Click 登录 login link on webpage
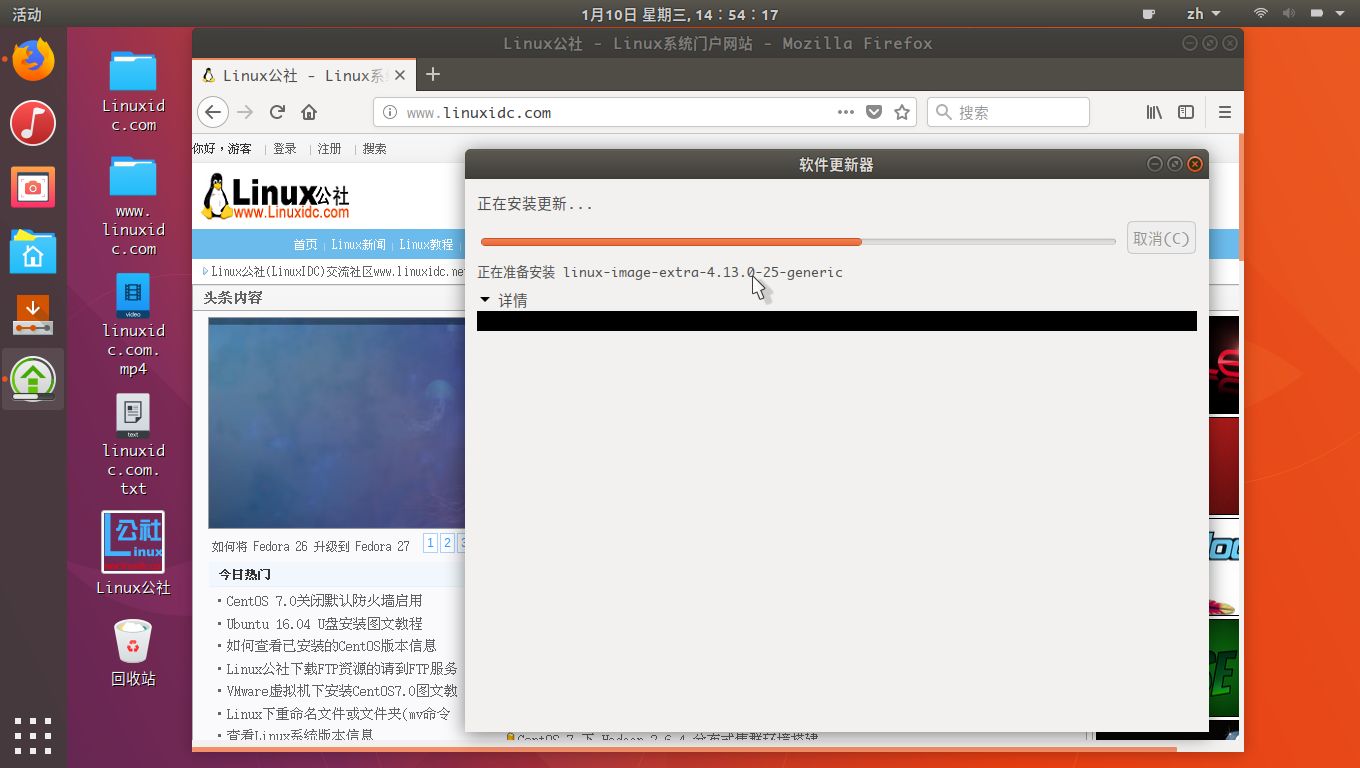The width and height of the screenshot is (1360, 768). 285,148
